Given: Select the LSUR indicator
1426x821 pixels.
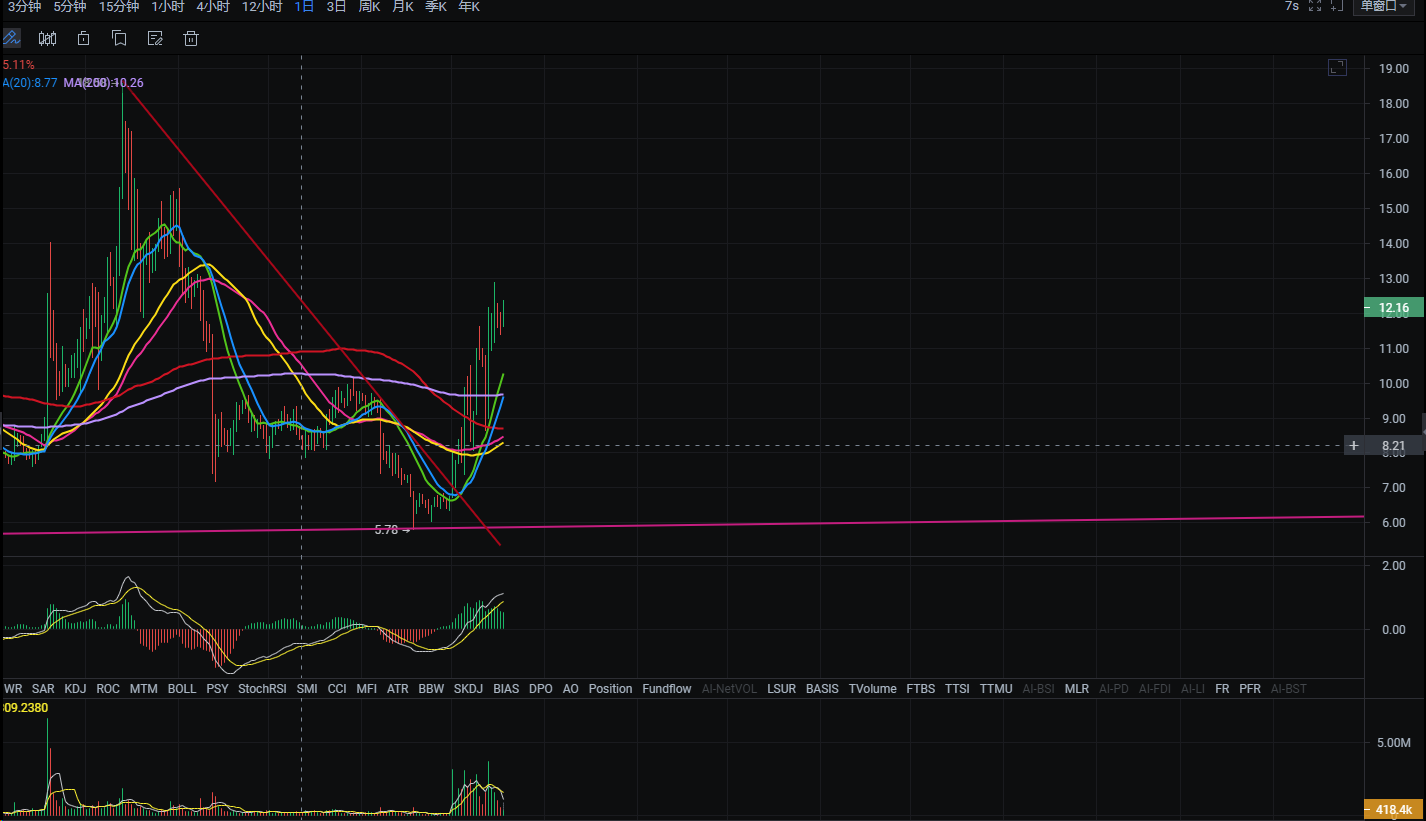Looking at the screenshot, I should (x=782, y=689).
